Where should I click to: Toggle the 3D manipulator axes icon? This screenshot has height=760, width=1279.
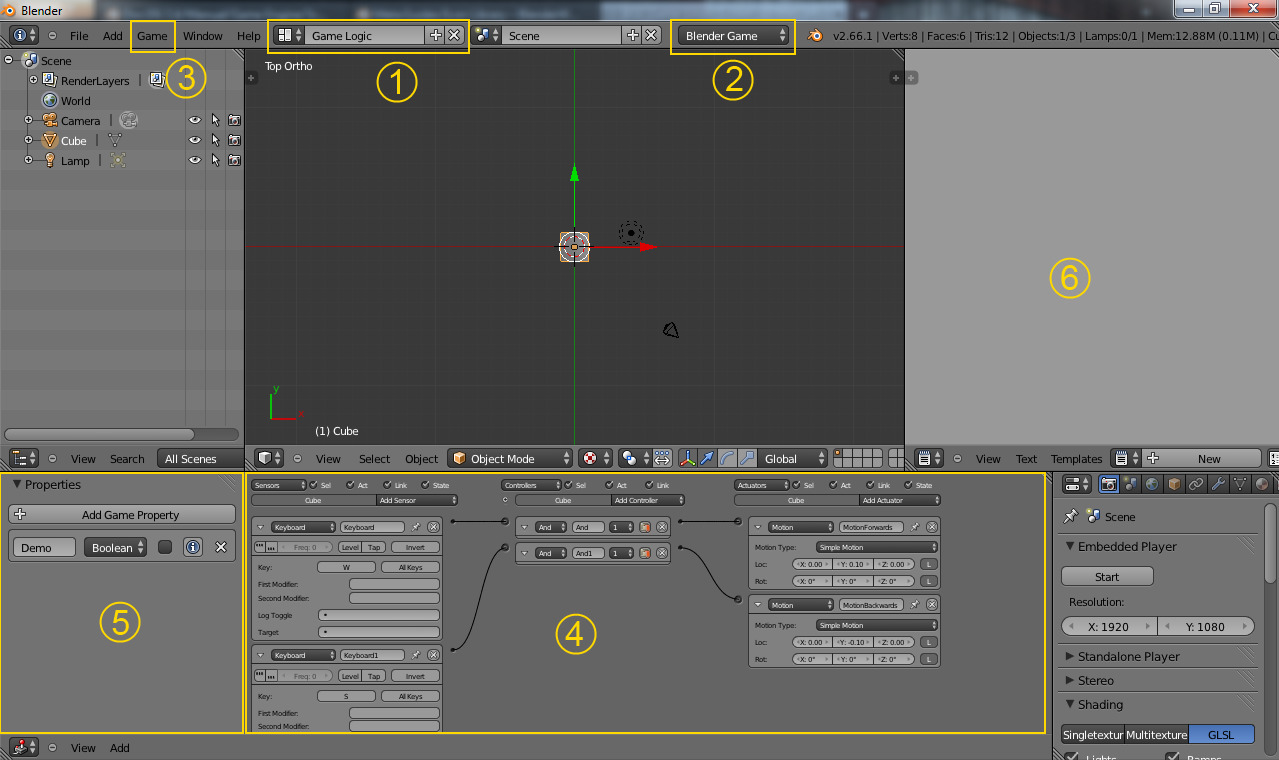pos(687,458)
